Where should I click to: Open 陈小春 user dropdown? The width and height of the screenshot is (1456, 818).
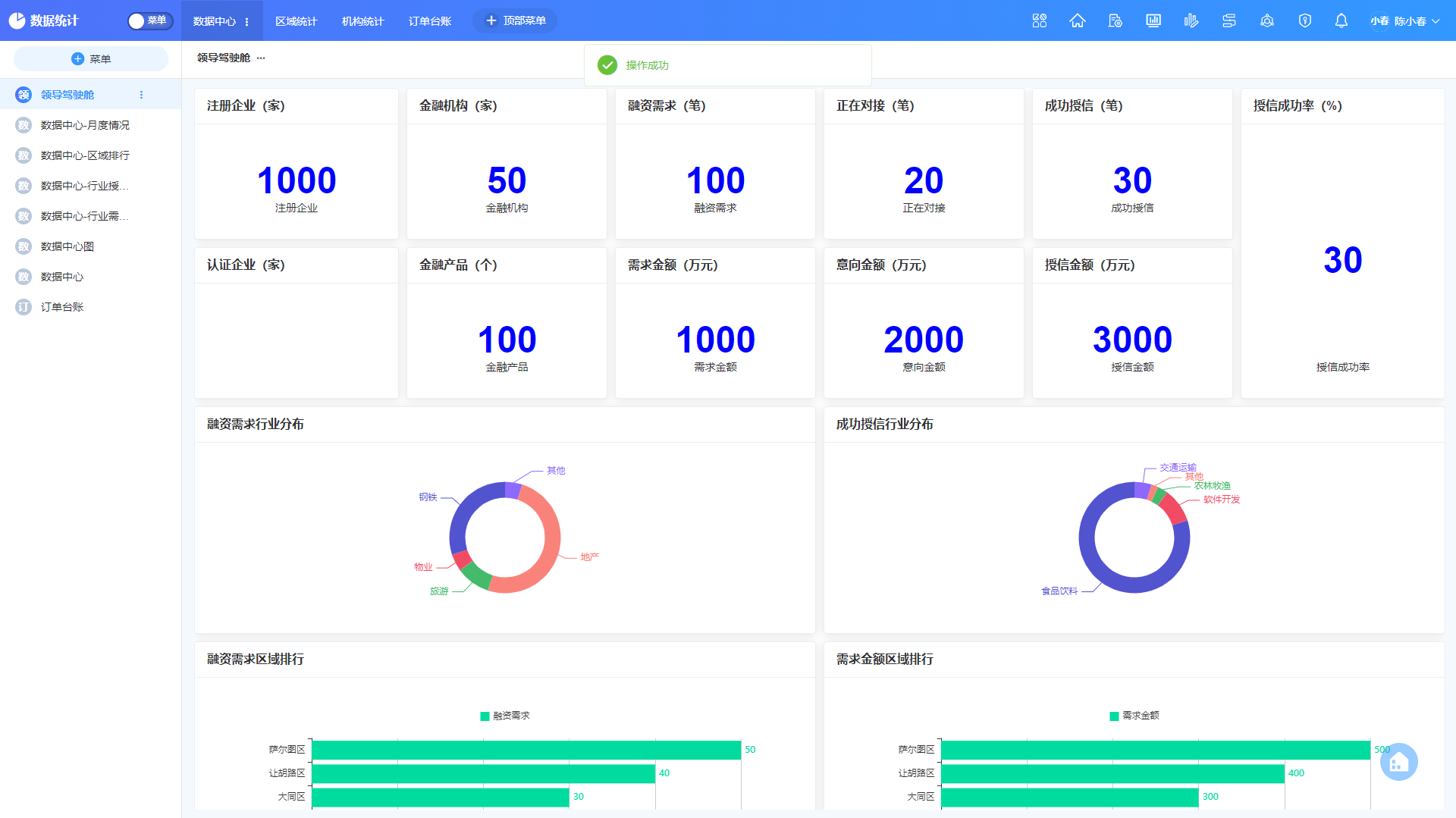[1417, 21]
